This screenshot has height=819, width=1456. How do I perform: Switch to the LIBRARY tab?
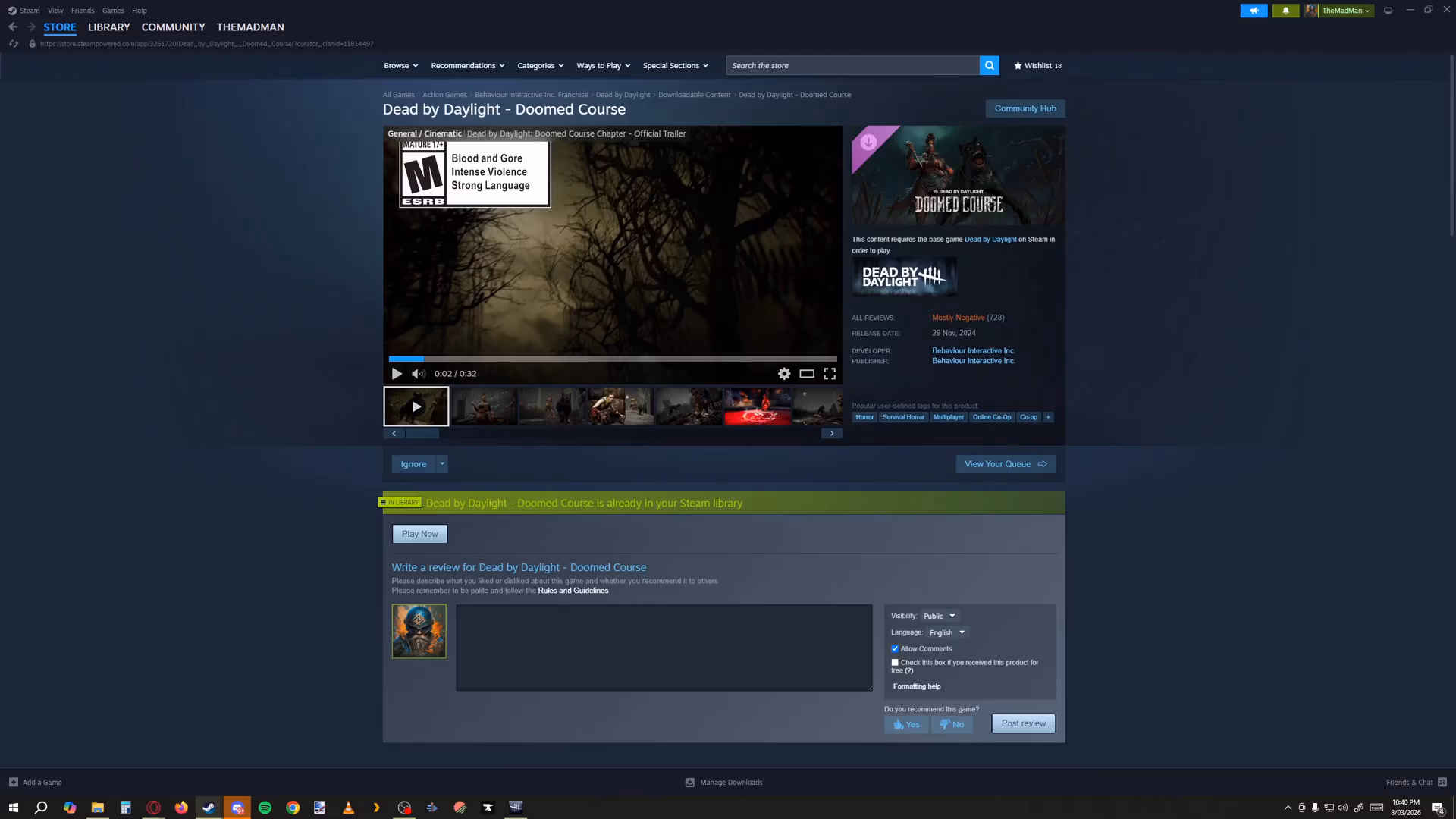click(108, 27)
